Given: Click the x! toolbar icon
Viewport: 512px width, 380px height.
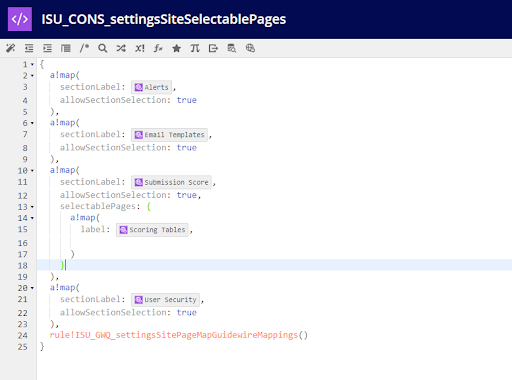Looking at the screenshot, I should [x=140, y=48].
